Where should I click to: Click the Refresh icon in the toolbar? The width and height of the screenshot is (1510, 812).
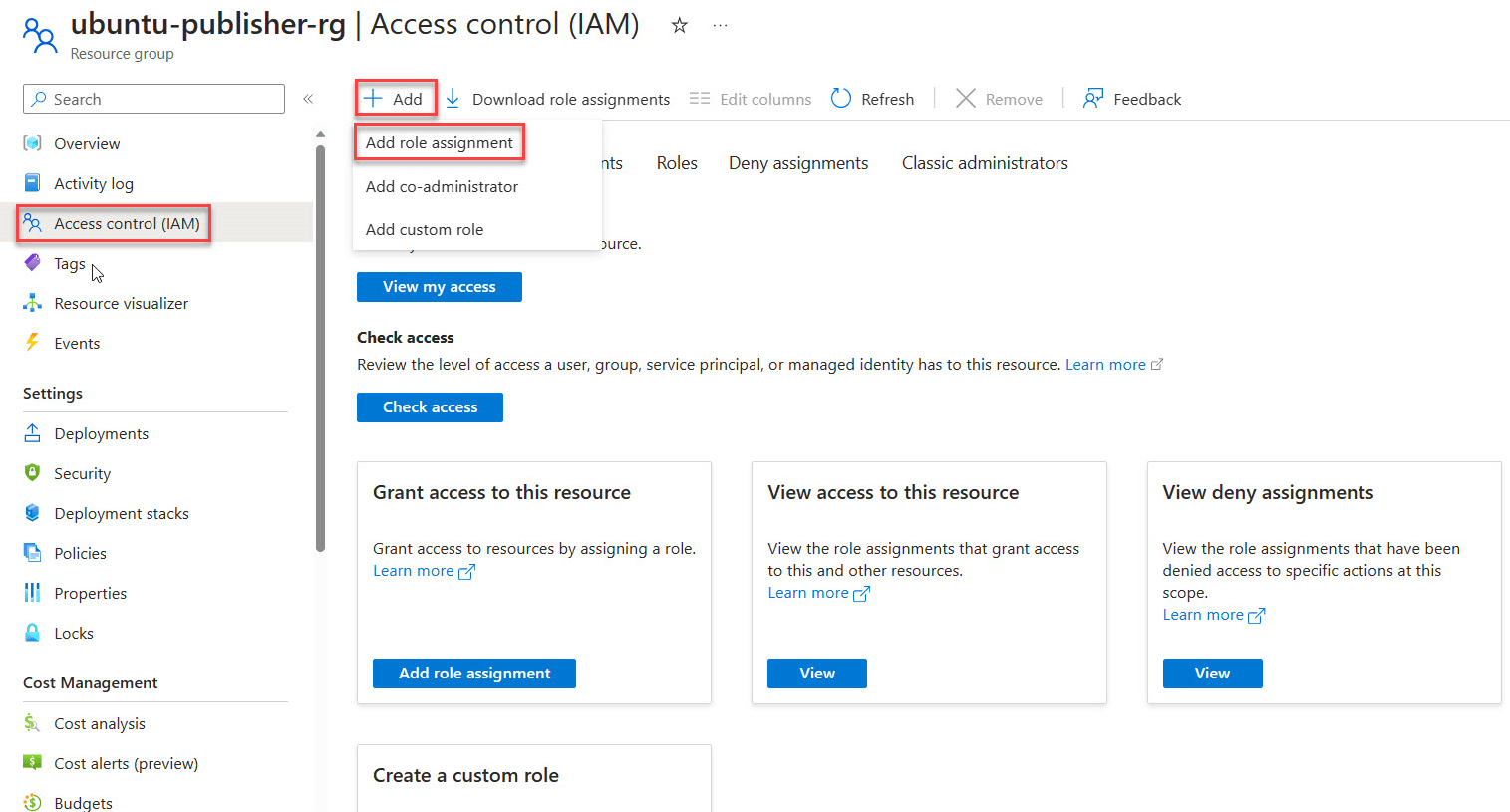tap(840, 98)
